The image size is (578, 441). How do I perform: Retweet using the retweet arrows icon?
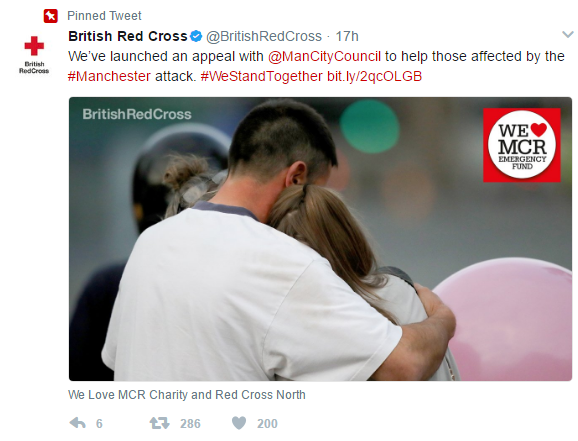[159, 423]
